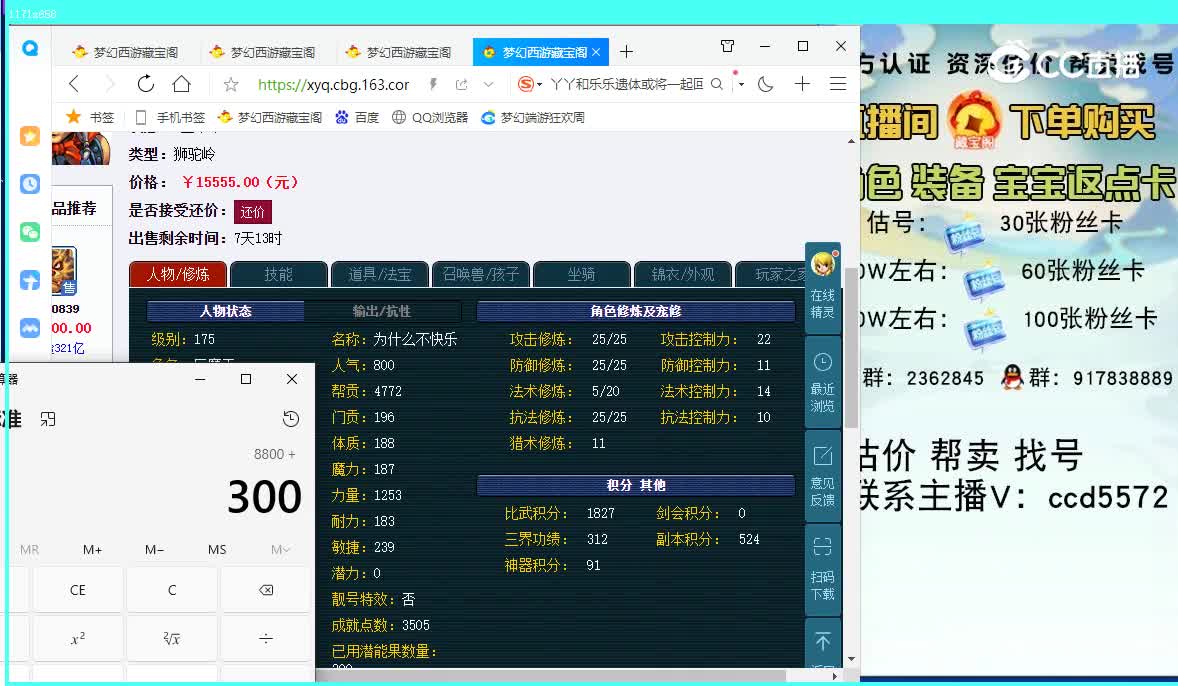1178x686 pixels.
Task: Select the 人物/修炼 tab
Action: (x=178, y=274)
